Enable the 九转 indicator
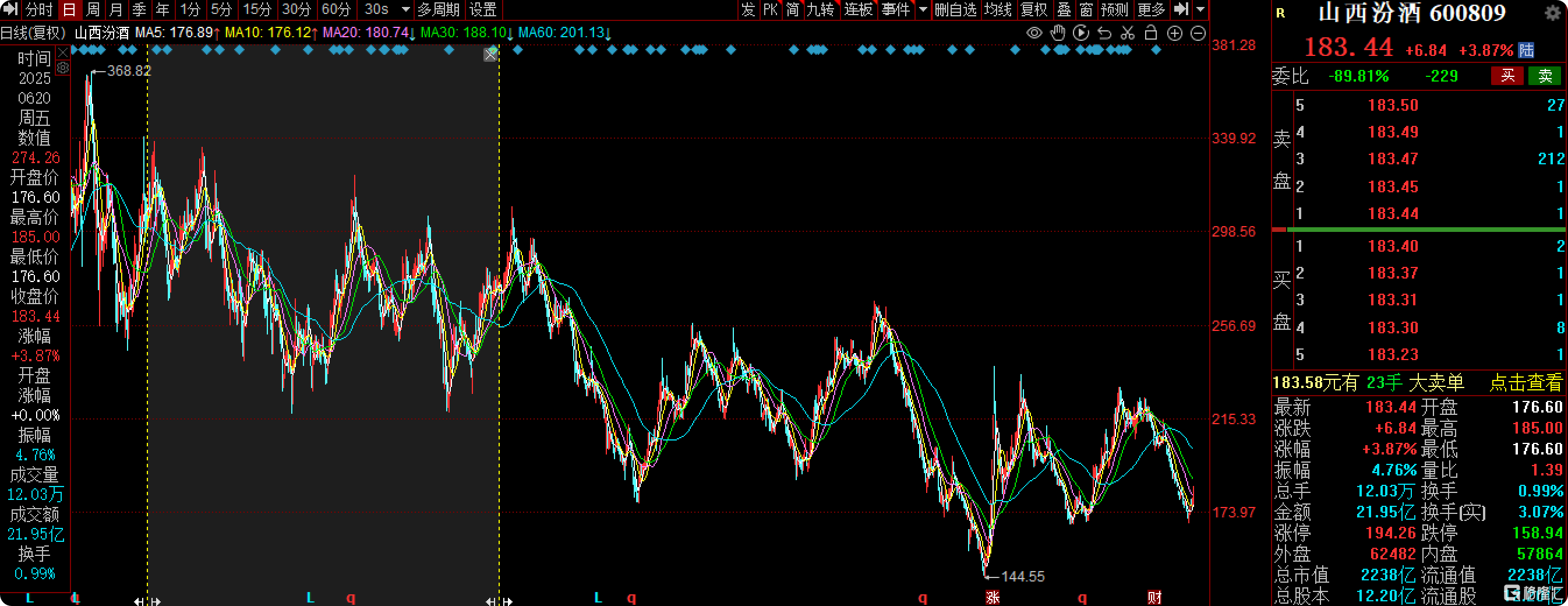The height and width of the screenshot is (606, 1568). (821, 9)
